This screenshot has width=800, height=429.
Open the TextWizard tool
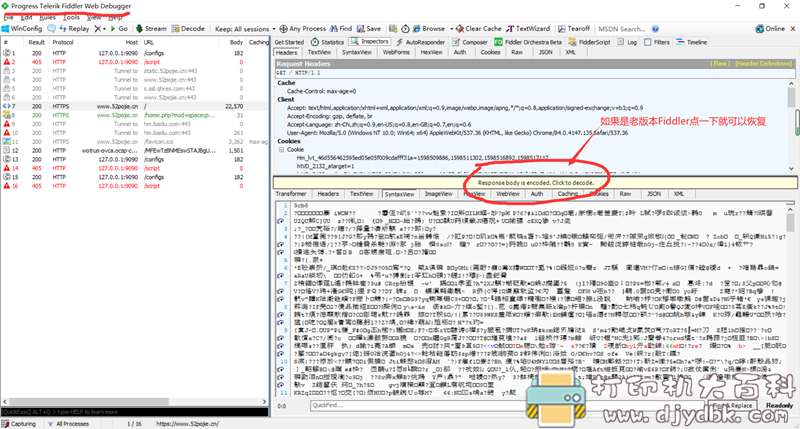tap(528, 29)
